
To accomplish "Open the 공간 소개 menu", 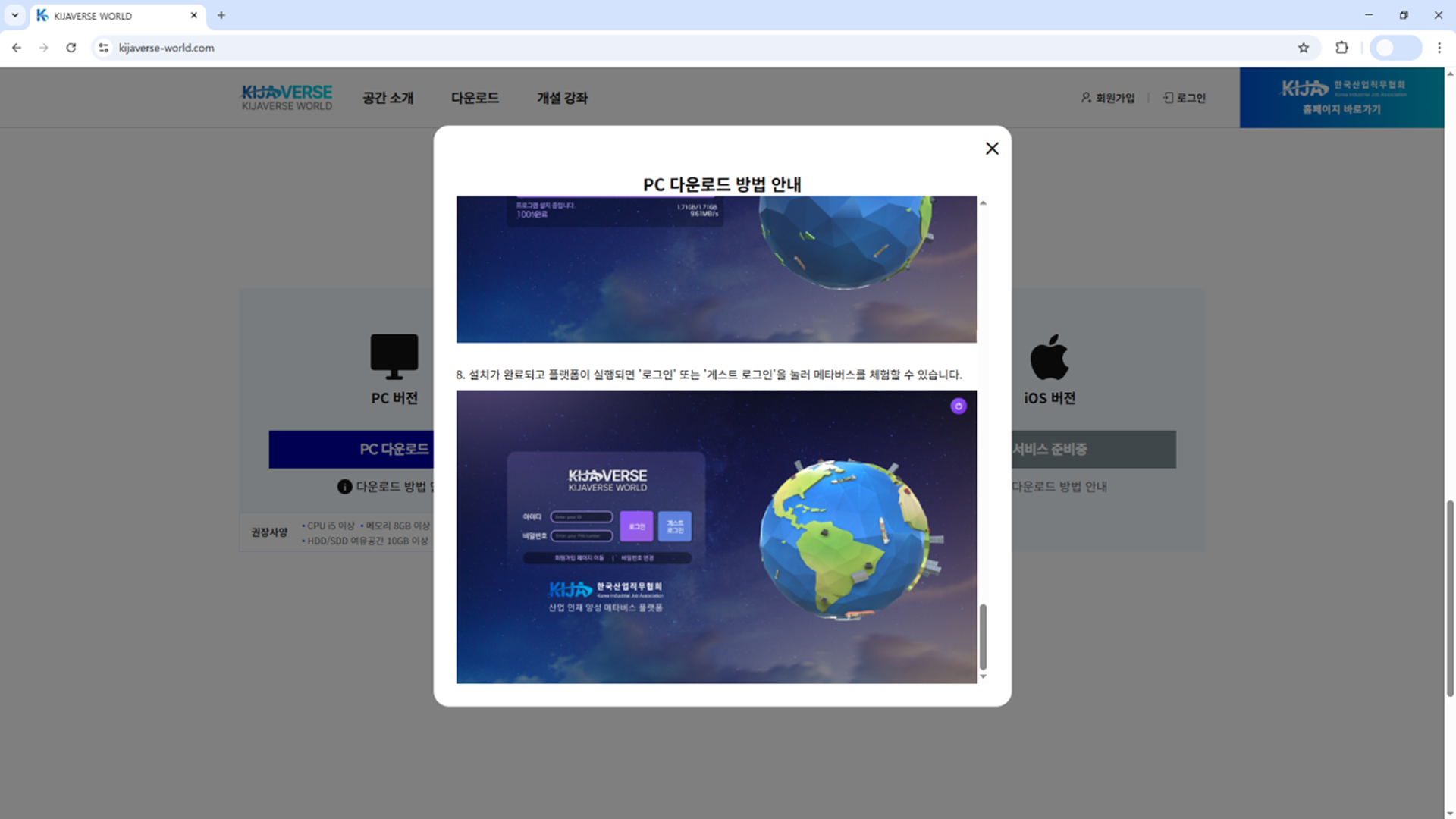I will [388, 98].
